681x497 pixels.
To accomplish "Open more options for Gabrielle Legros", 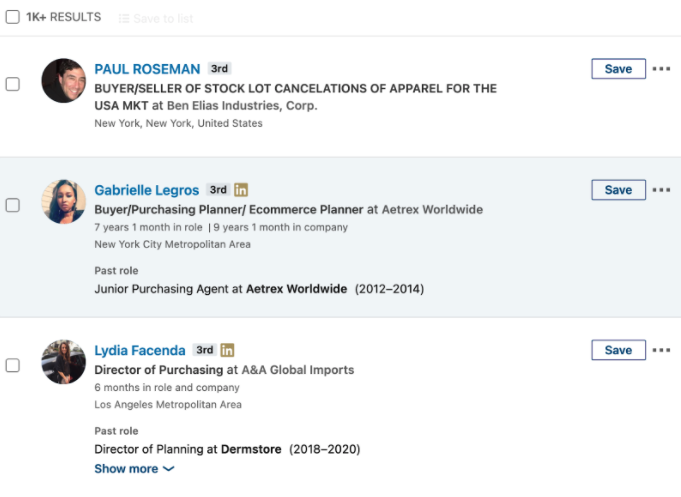I will click(661, 190).
